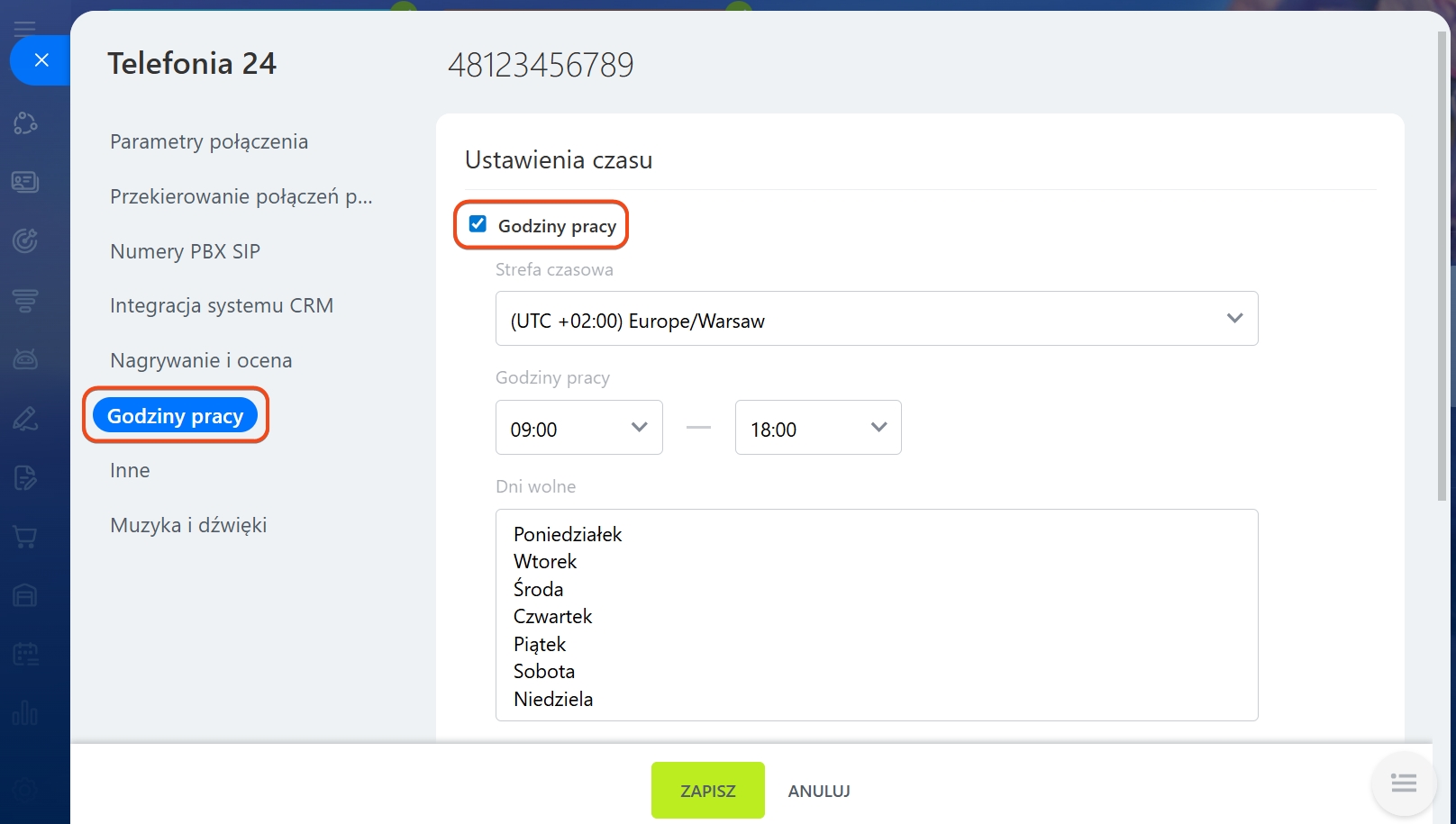Click the bar chart analytics sidebar icon

pyautogui.click(x=25, y=713)
